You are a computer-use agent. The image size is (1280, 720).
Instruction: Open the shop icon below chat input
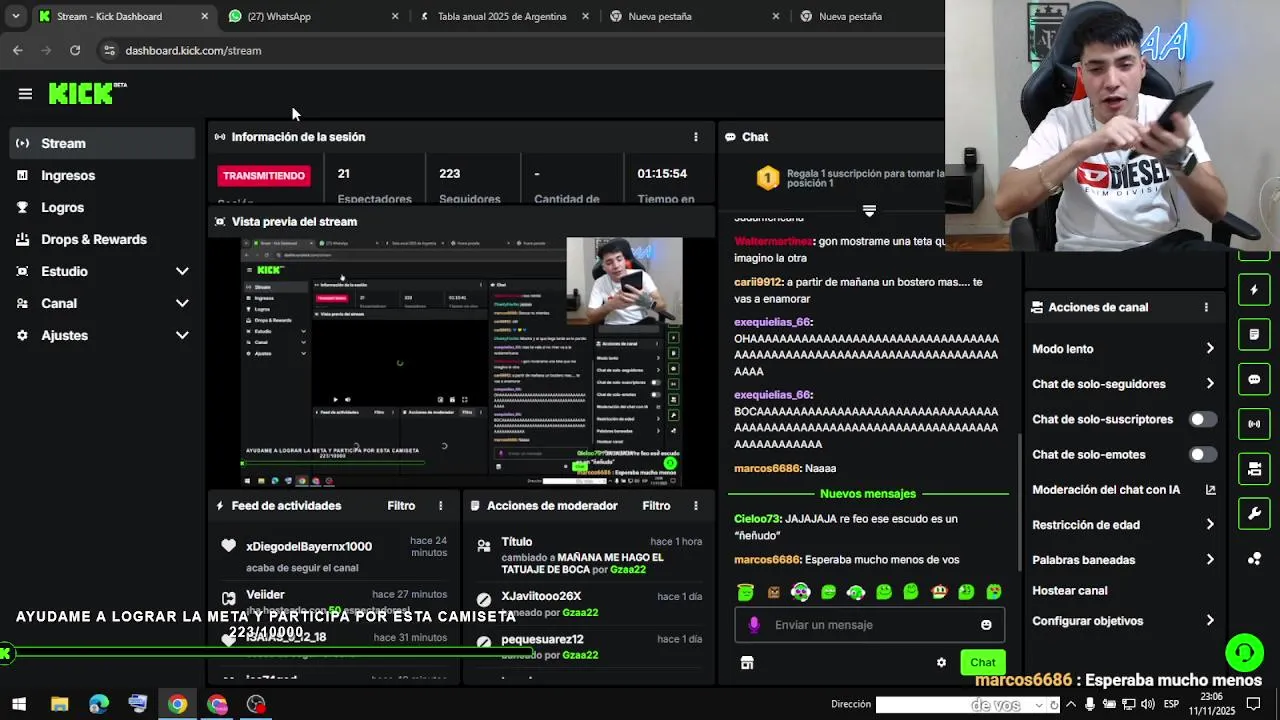pos(746,662)
